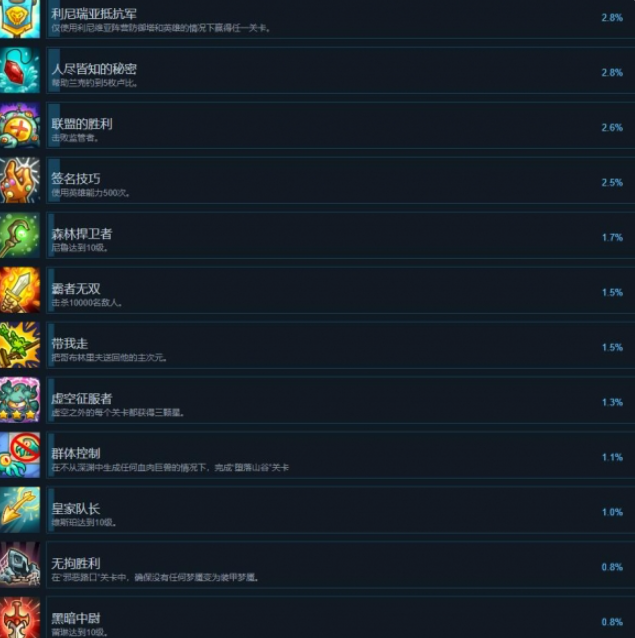
Task: Click the golden spear 皇家队长 icon
Action: [20, 509]
